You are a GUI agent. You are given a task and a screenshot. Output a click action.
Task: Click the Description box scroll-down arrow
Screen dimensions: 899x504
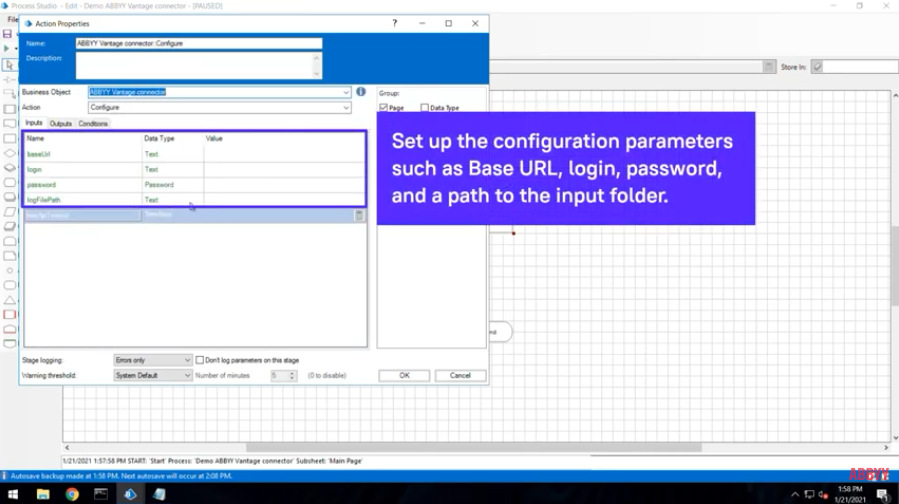(316, 74)
